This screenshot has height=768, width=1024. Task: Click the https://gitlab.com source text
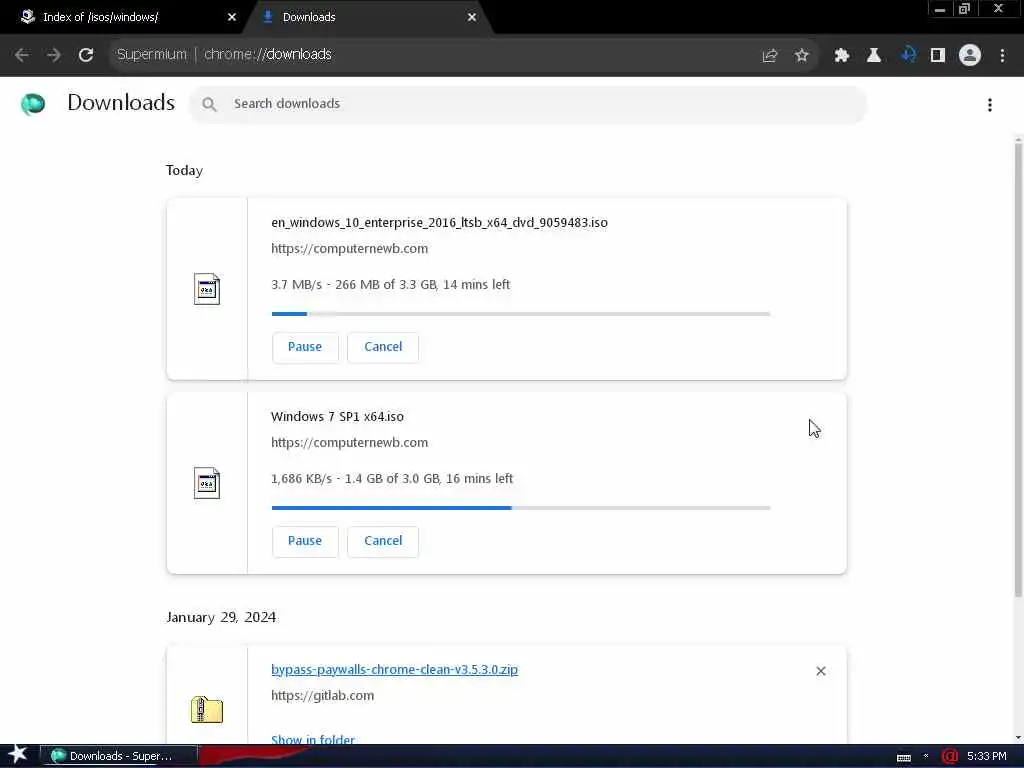pos(323,696)
